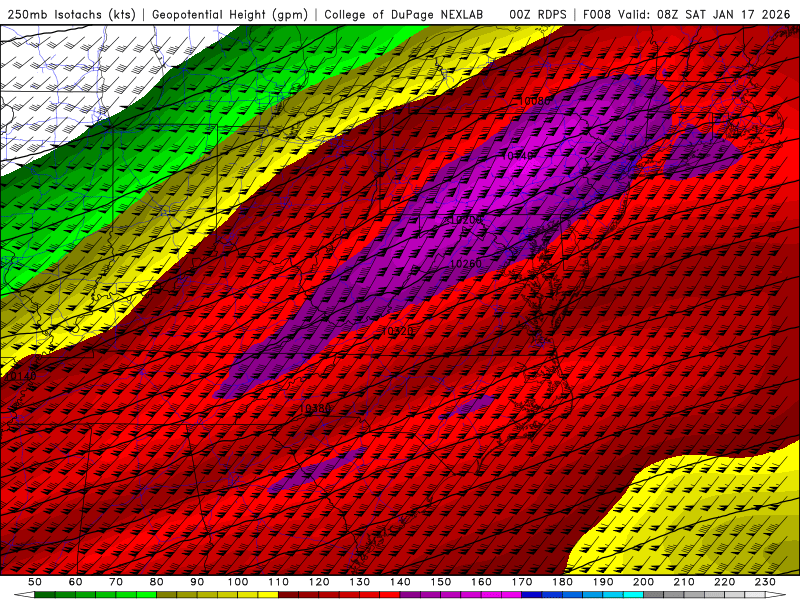The width and height of the screenshot is (800, 600).
Task: Pick the bright yellow swatch ending at 110
Action: click(268, 595)
